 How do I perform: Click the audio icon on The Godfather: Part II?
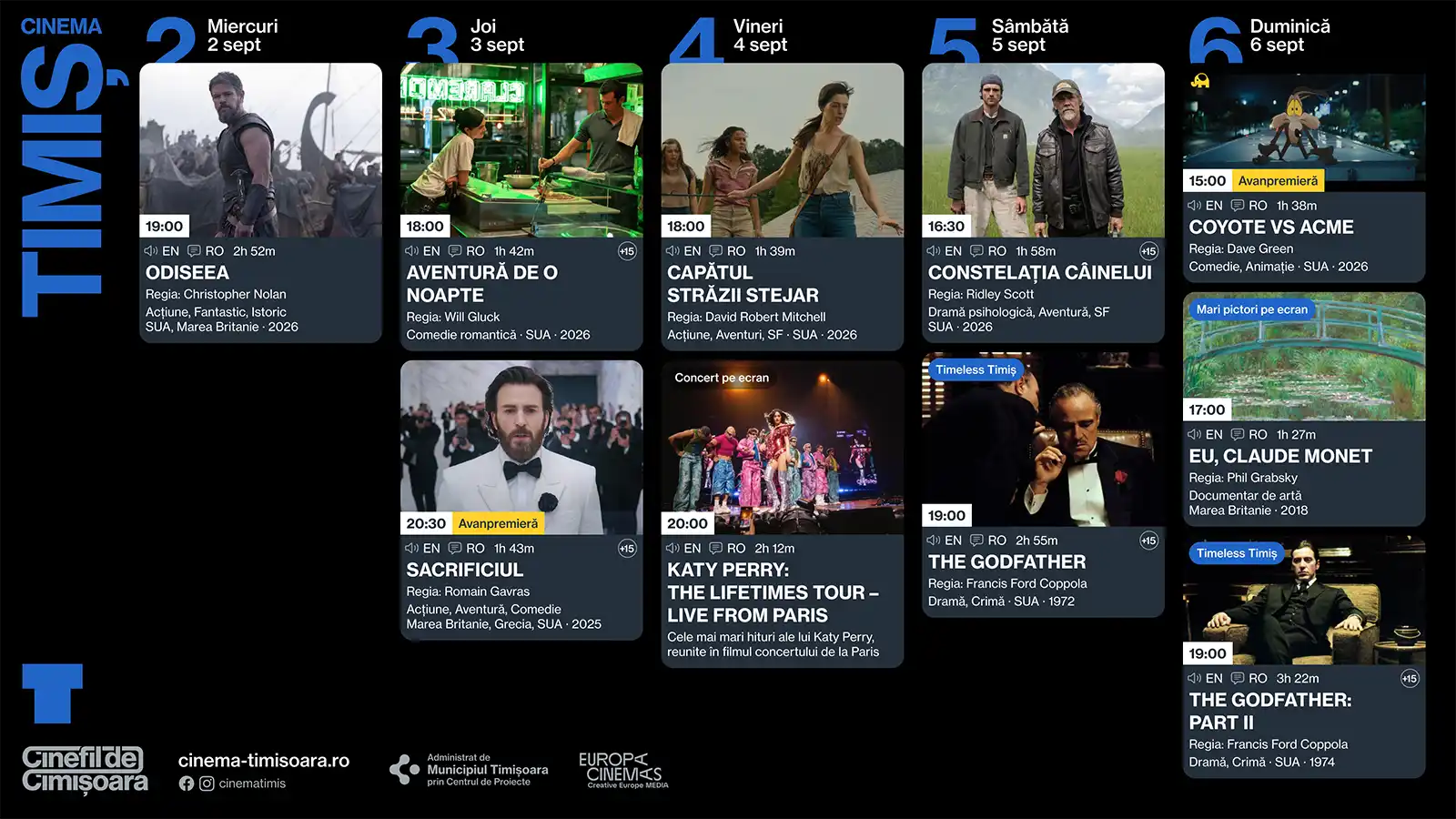click(1195, 679)
